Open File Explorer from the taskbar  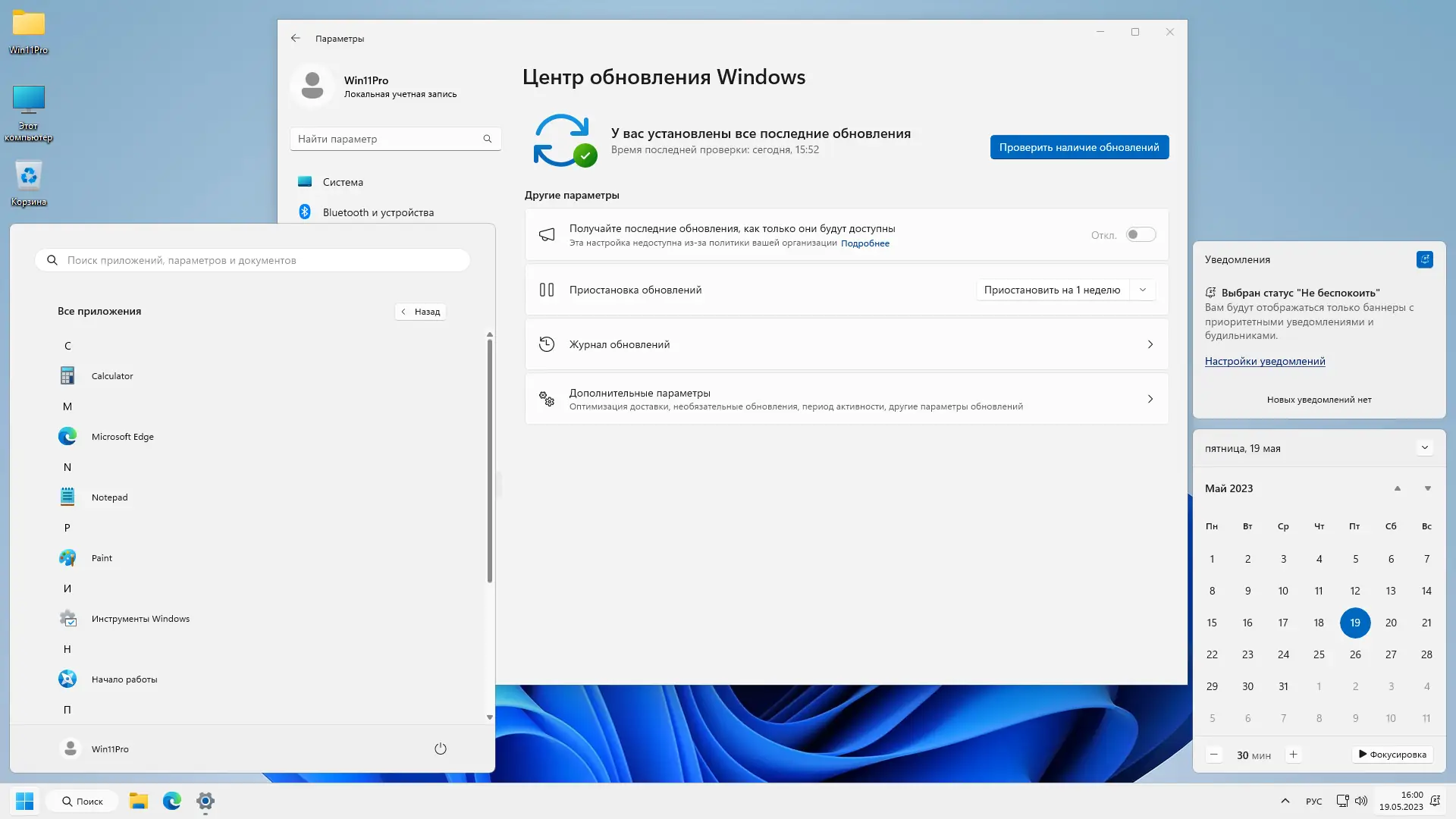(138, 801)
